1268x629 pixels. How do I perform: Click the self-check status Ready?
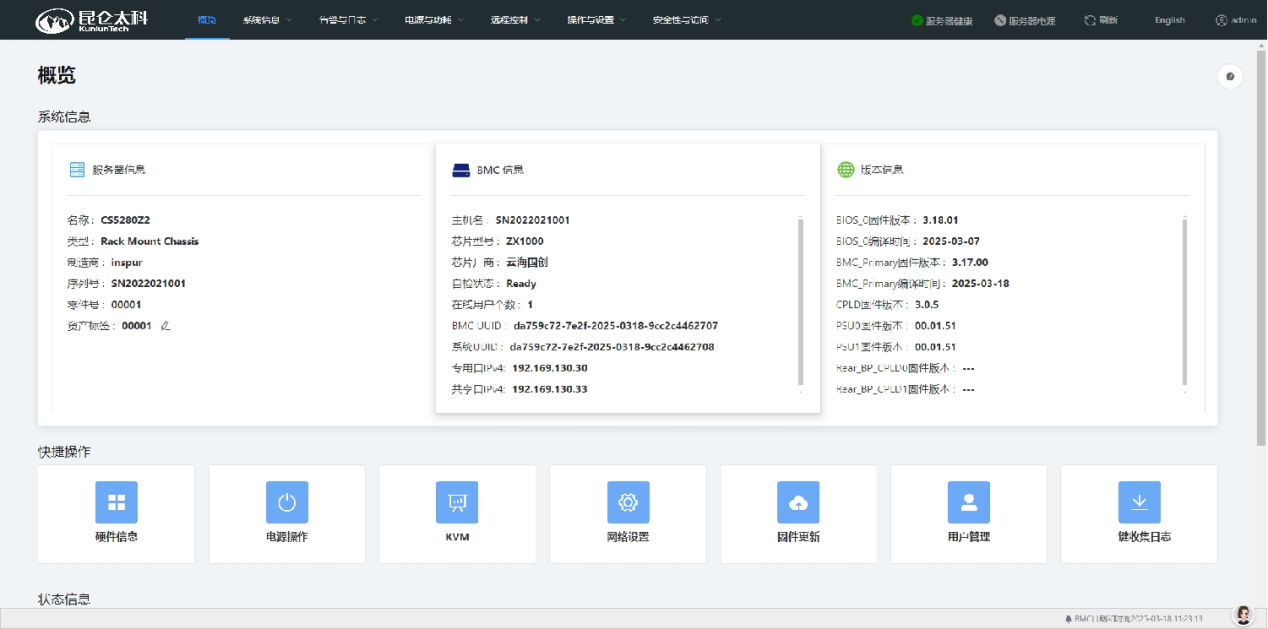click(521, 283)
